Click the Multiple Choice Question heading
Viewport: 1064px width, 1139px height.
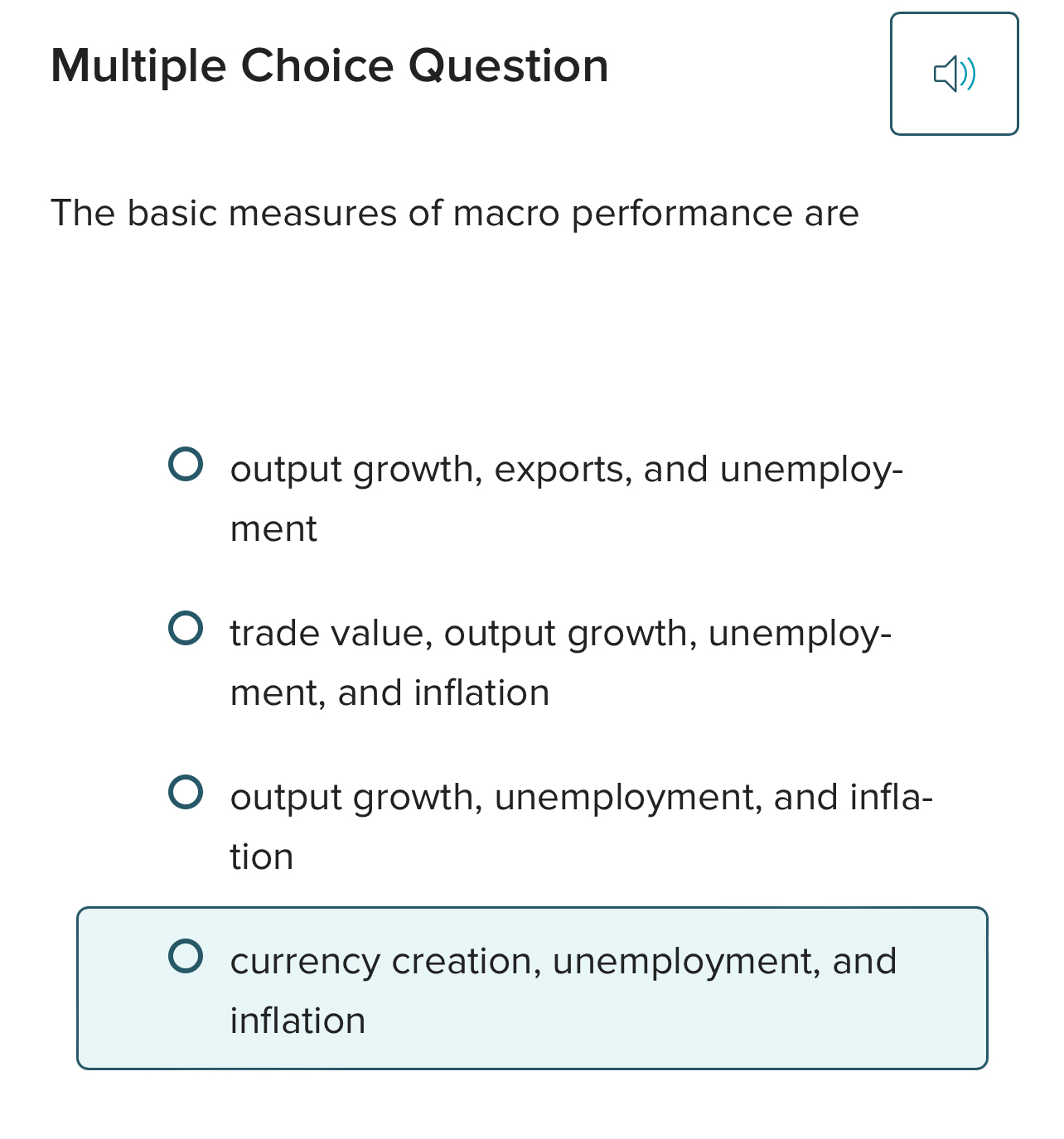[x=330, y=65]
